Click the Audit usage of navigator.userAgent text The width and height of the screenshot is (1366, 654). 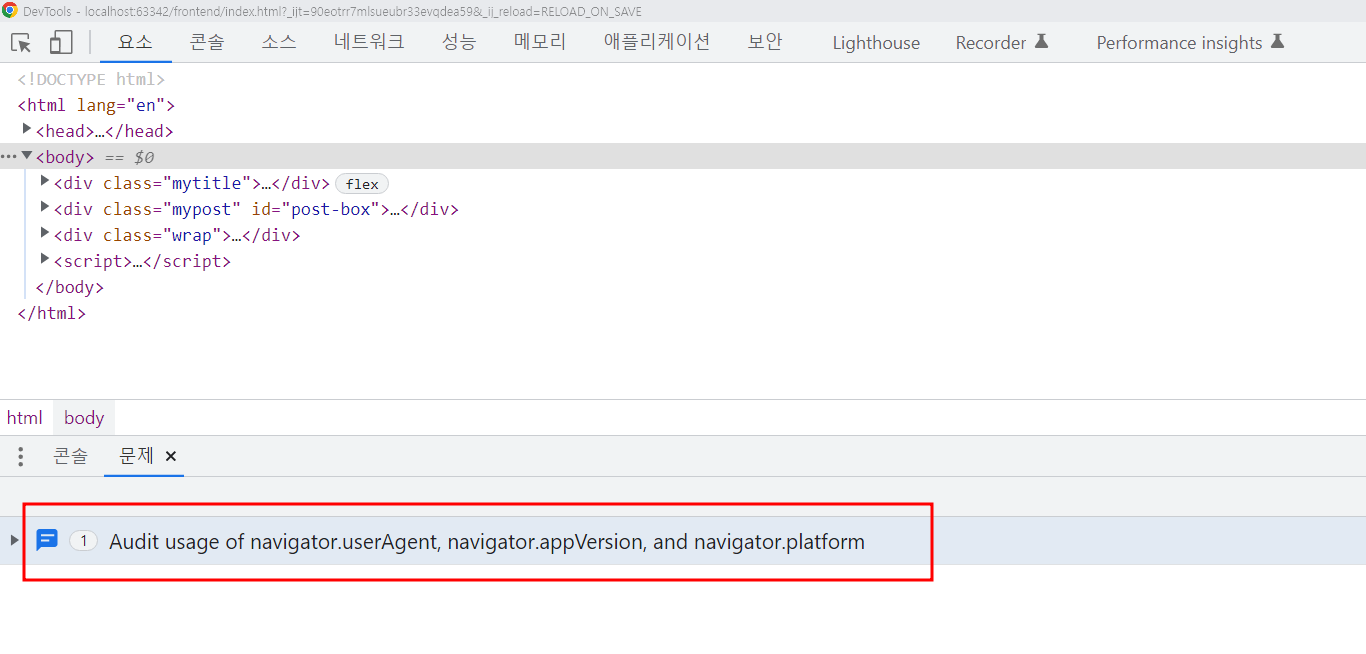[x=487, y=542]
